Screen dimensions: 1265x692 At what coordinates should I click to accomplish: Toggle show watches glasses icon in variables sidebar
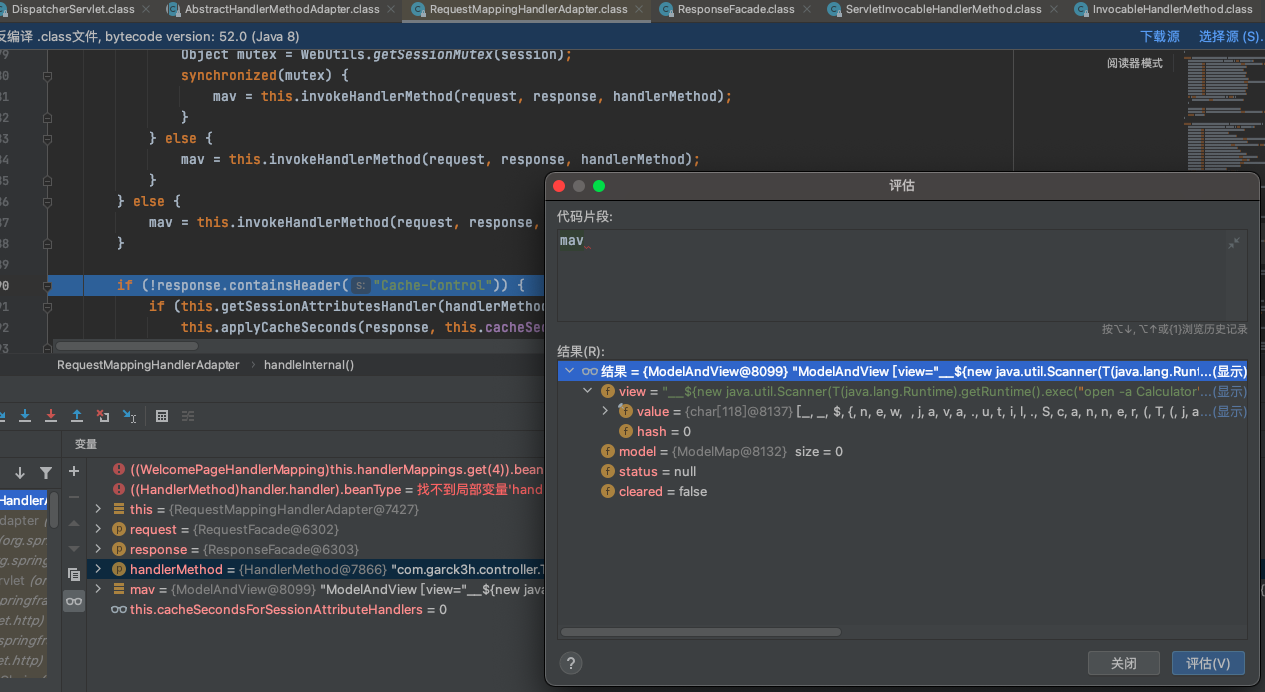click(x=74, y=601)
